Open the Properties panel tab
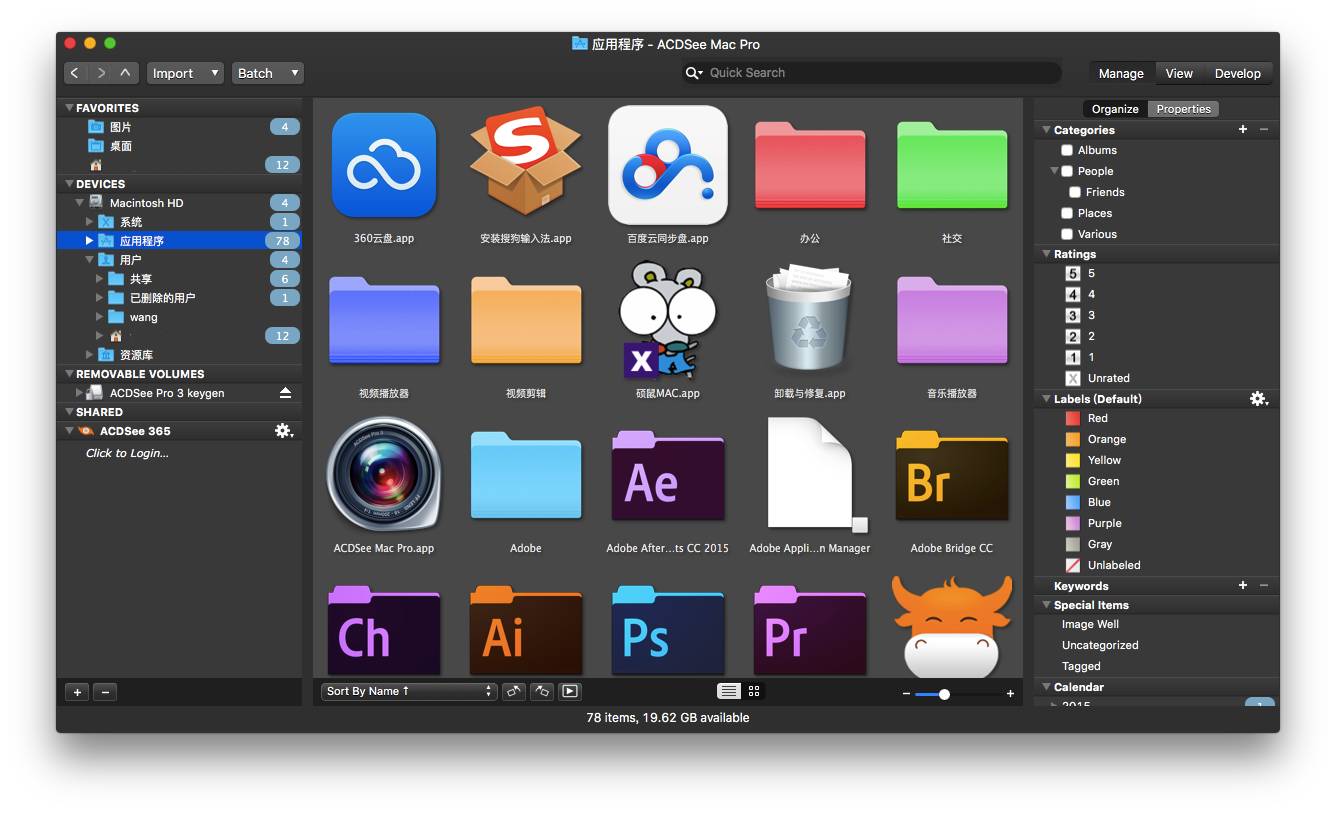 click(x=1183, y=109)
